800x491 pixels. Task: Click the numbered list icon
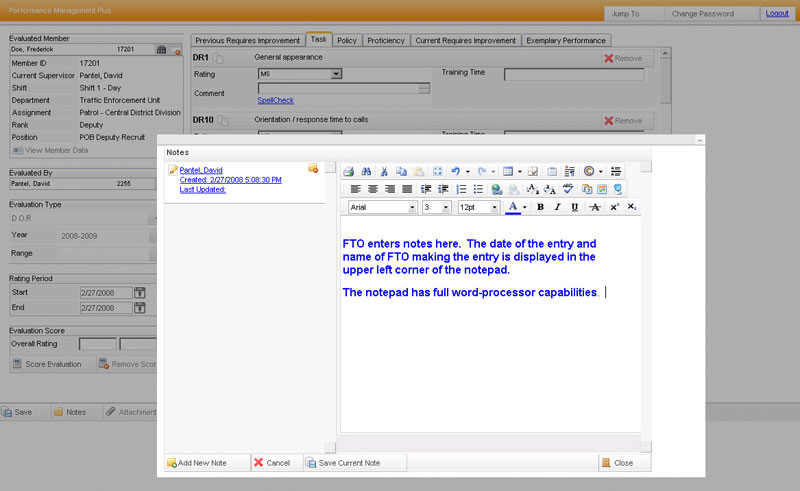(x=461, y=189)
